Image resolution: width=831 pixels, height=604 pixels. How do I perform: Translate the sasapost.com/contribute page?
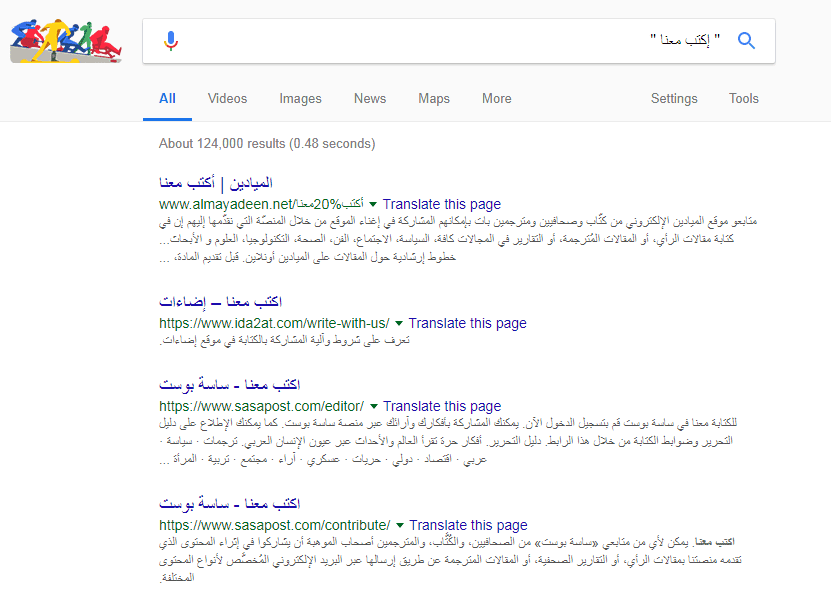pyautogui.click(x=468, y=525)
